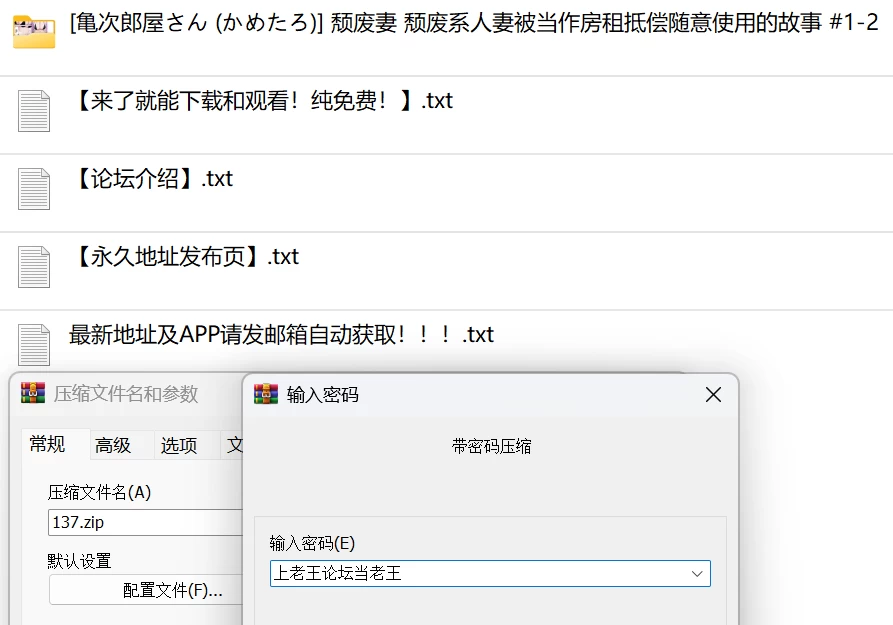Expand the password field dropdown arrow
Image resolution: width=893 pixels, height=625 pixels.
click(x=697, y=574)
